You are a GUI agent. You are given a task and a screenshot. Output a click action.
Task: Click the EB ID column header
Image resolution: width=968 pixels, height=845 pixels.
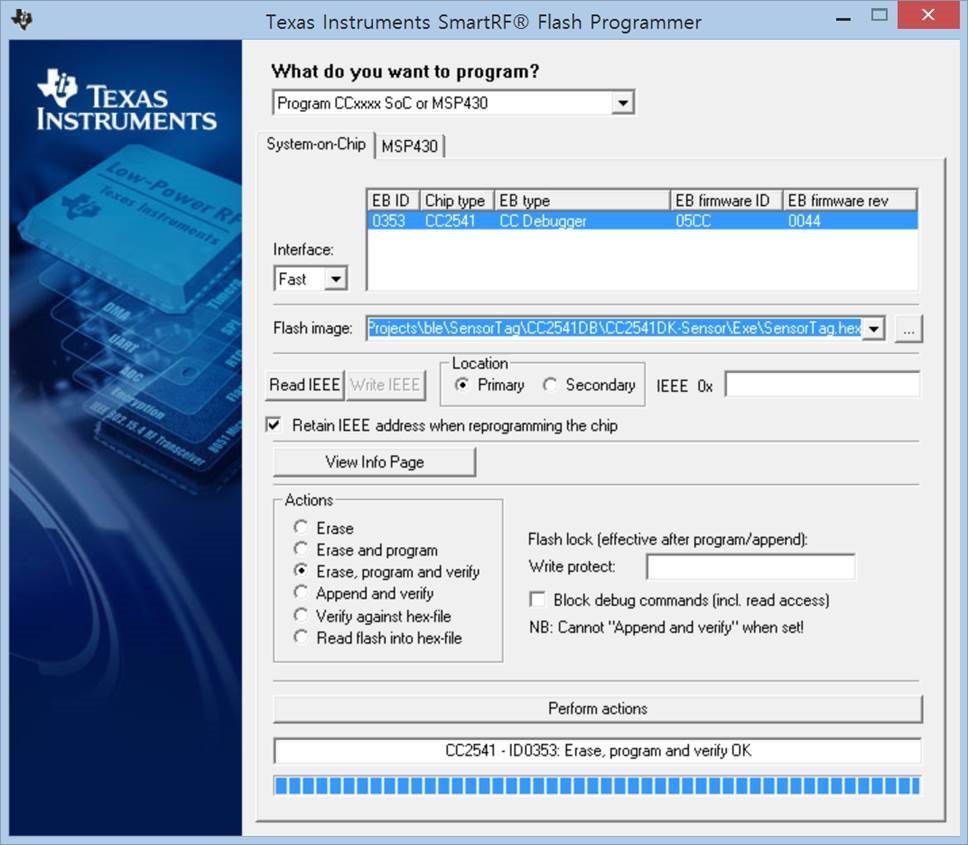[393, 201]
